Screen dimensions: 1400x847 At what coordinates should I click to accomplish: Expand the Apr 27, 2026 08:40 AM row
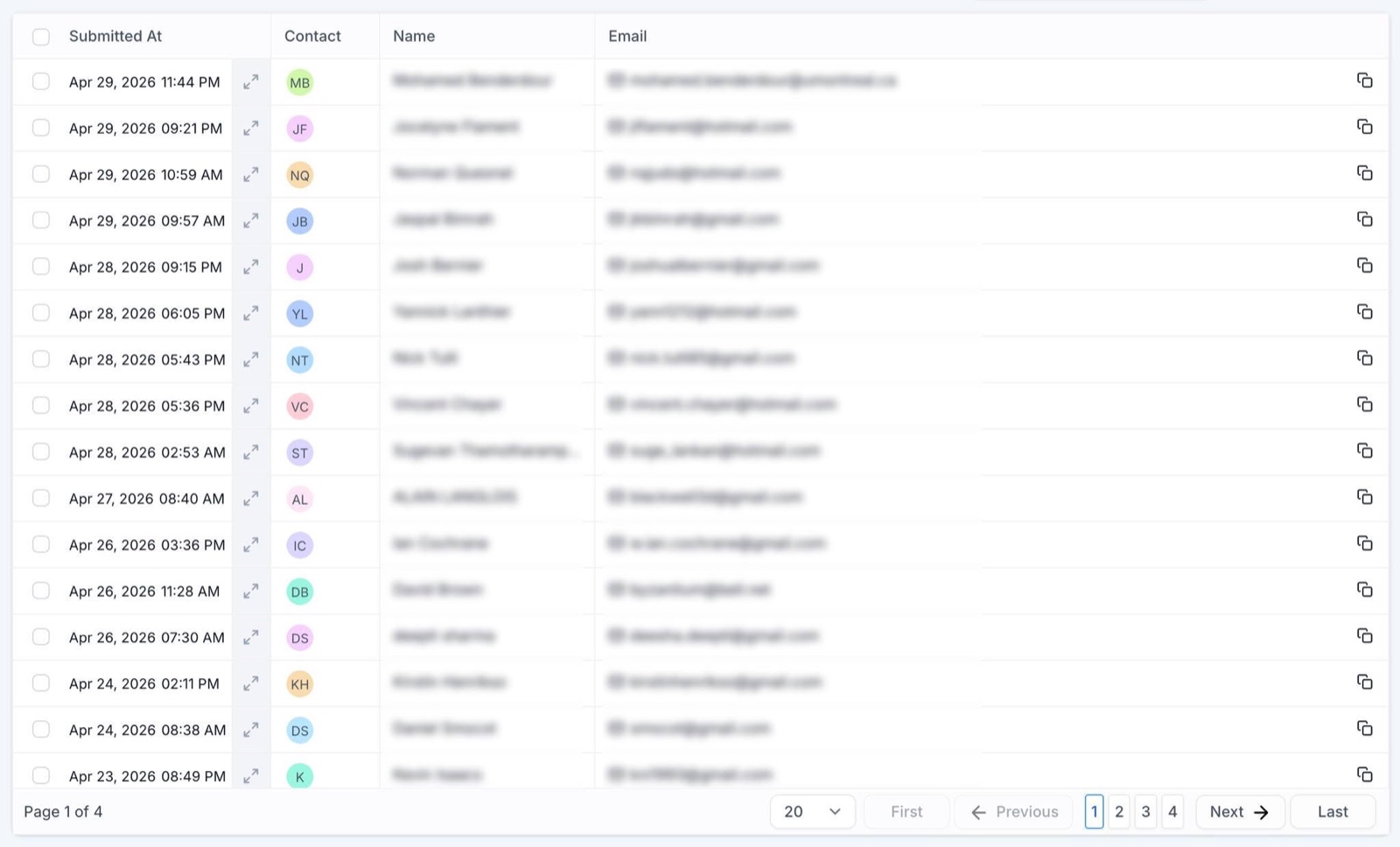coord(251,499)
